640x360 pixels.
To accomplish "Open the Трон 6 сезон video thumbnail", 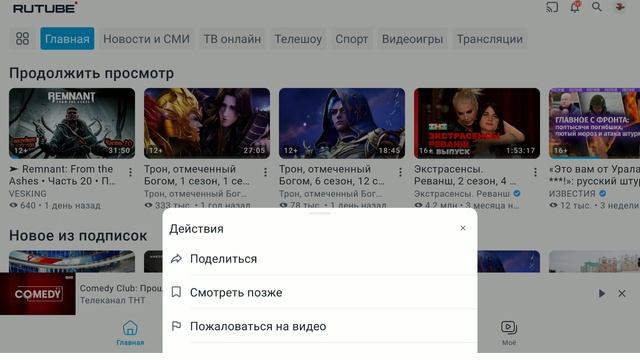I will [x=342, y=123].
